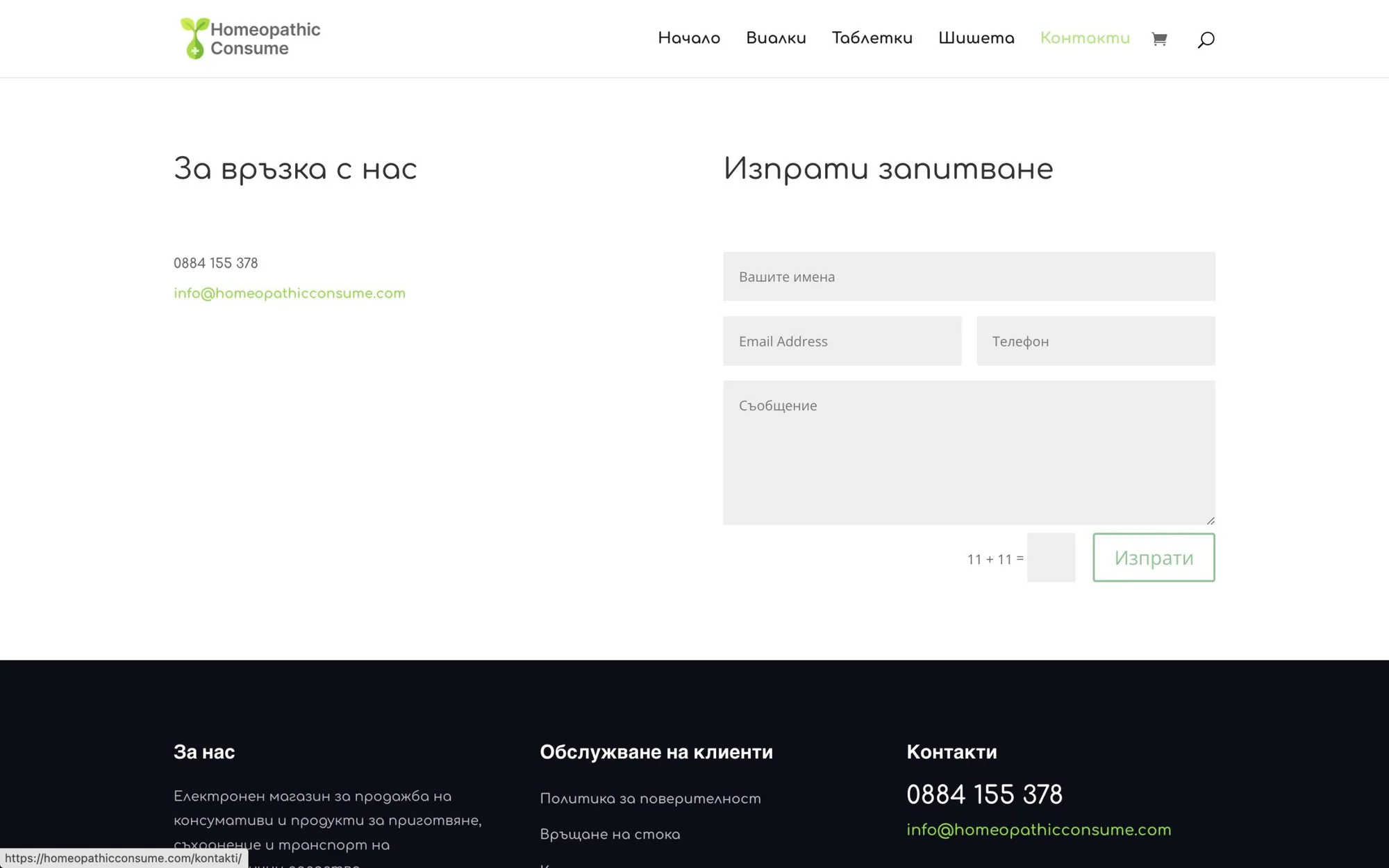The image size is (1389, 868).
Task: Focus the Съобщение message box
Action: (969, 453)
